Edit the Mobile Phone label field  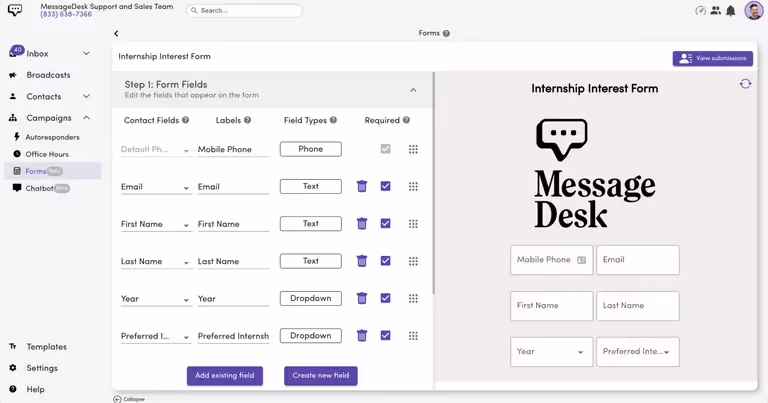(x=234, y=149)
